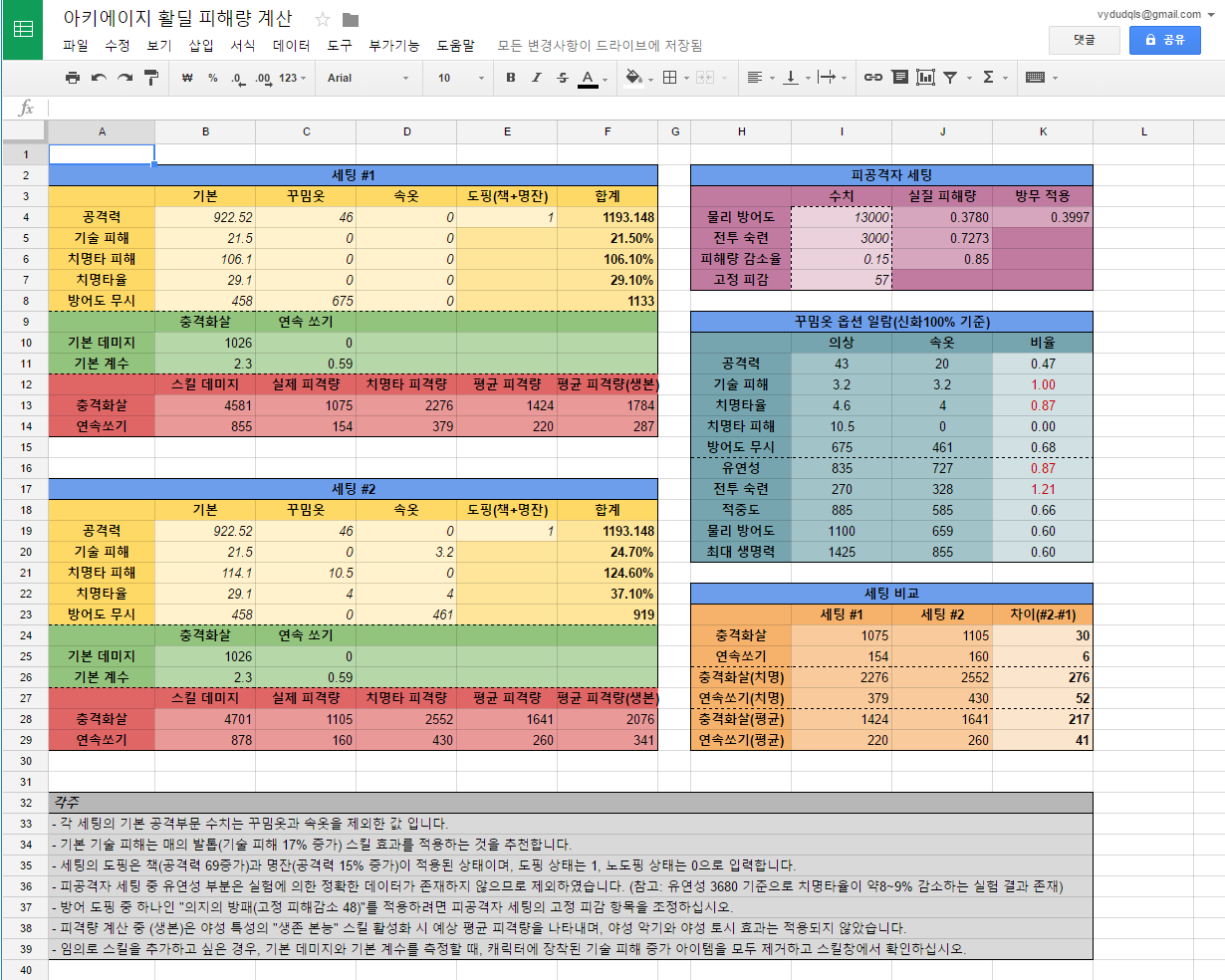Format as currency with won icon
The width and height of the screenshot is (1225, 980).
click(x=187, y=78)
